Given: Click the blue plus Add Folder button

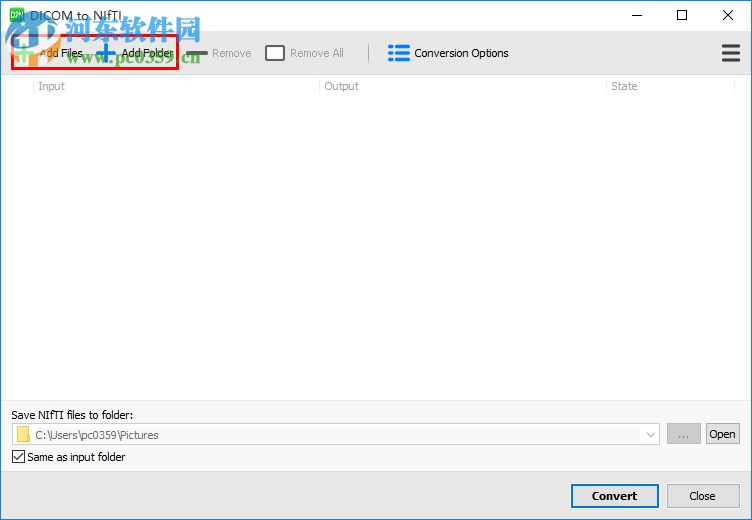Looking at the screenshot, I should click(135, 53).
